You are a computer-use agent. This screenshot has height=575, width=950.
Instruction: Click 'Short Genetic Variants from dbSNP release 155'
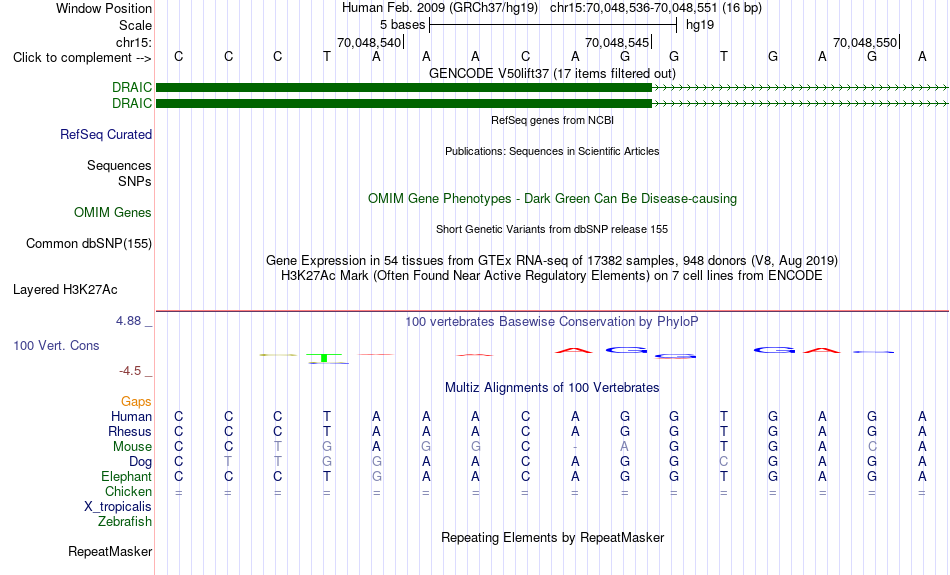552,229
